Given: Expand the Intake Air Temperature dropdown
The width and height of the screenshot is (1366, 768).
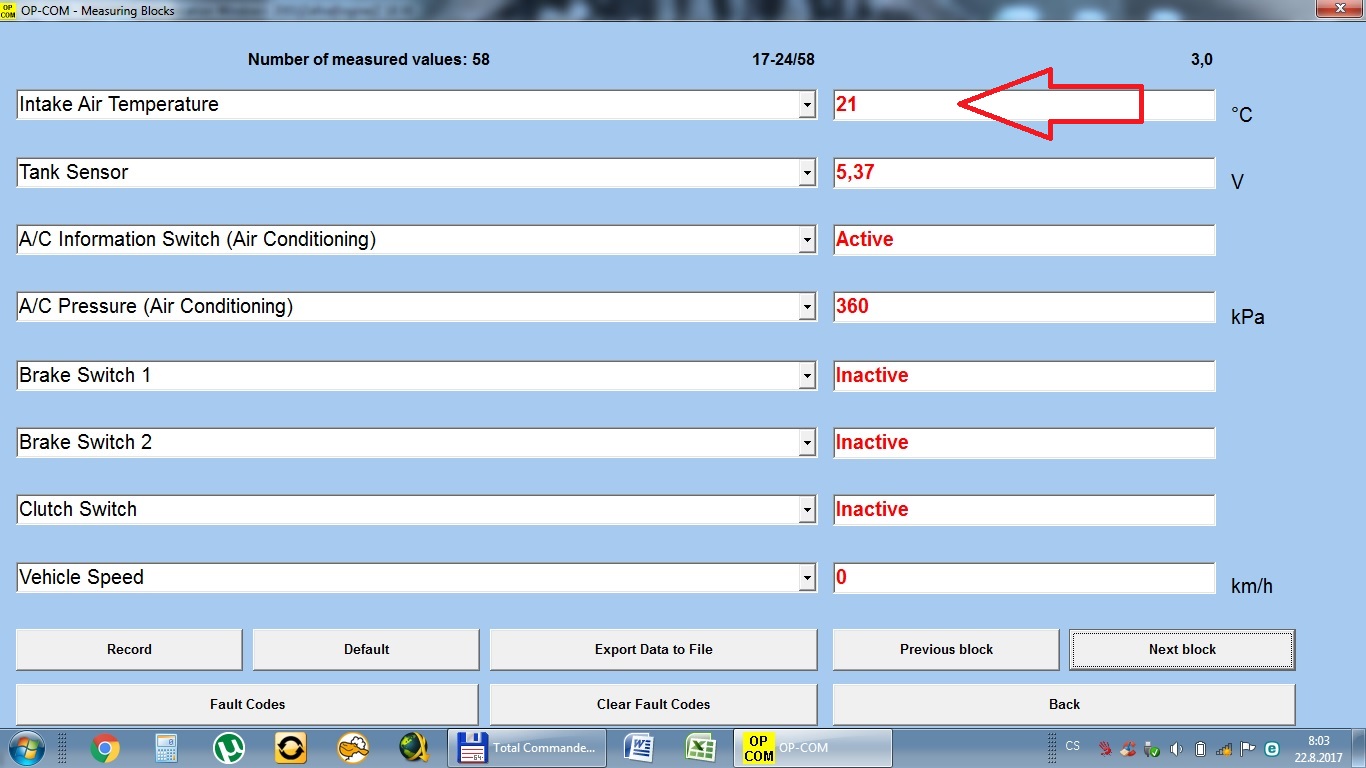Looking at the screenshot, I should pos(807,105).
